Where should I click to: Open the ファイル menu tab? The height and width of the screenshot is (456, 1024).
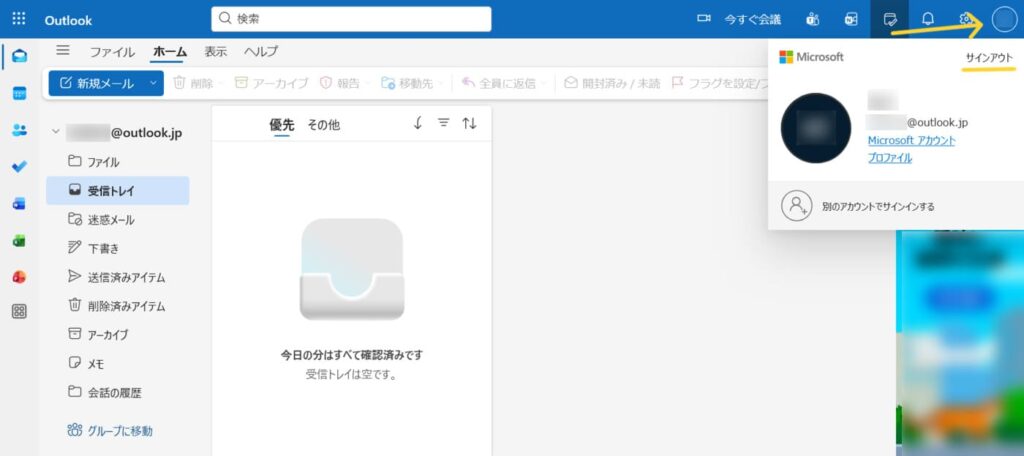(112, 52)
